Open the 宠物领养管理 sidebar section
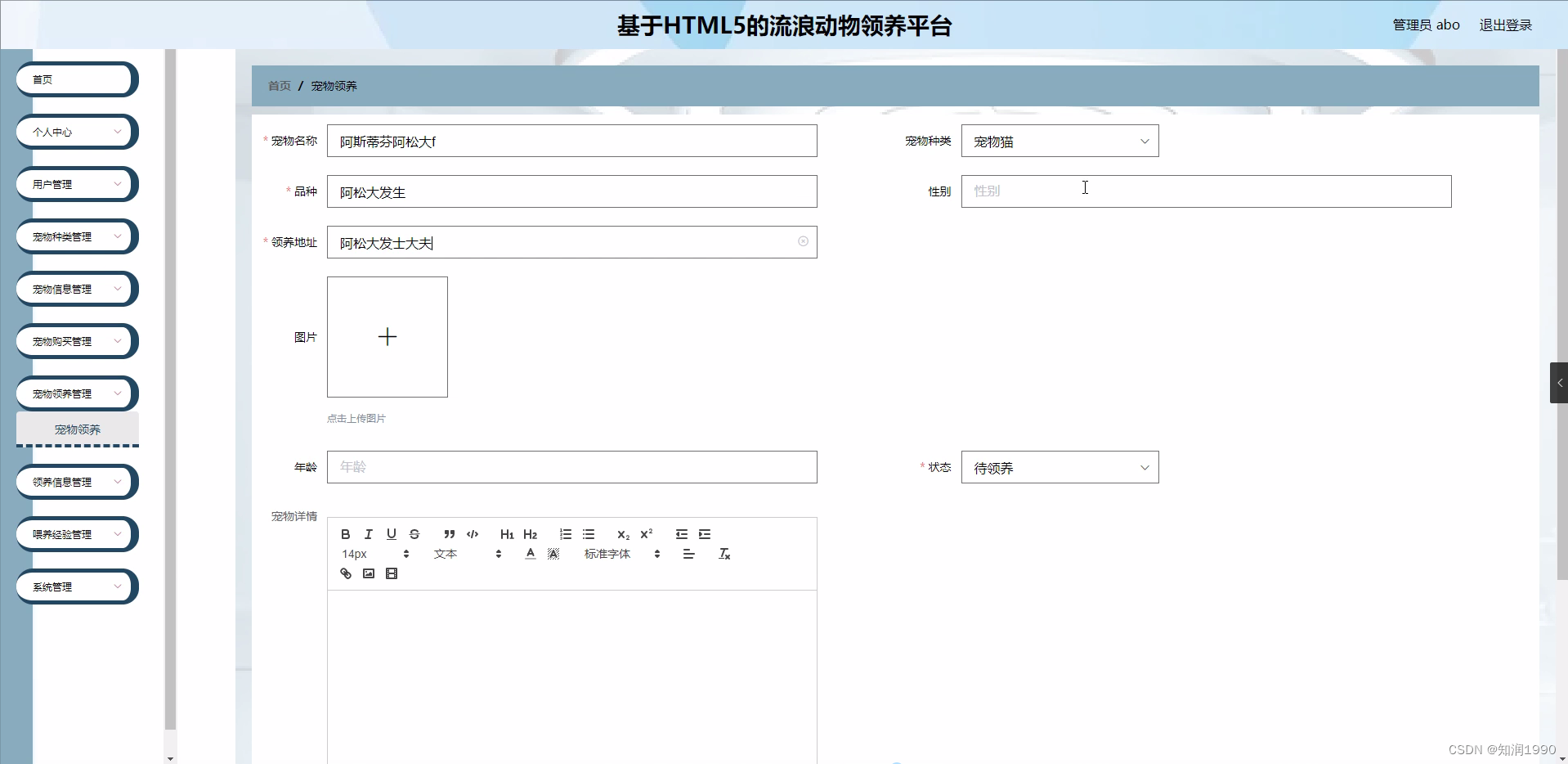The image size is (1568, 764). 76,393
